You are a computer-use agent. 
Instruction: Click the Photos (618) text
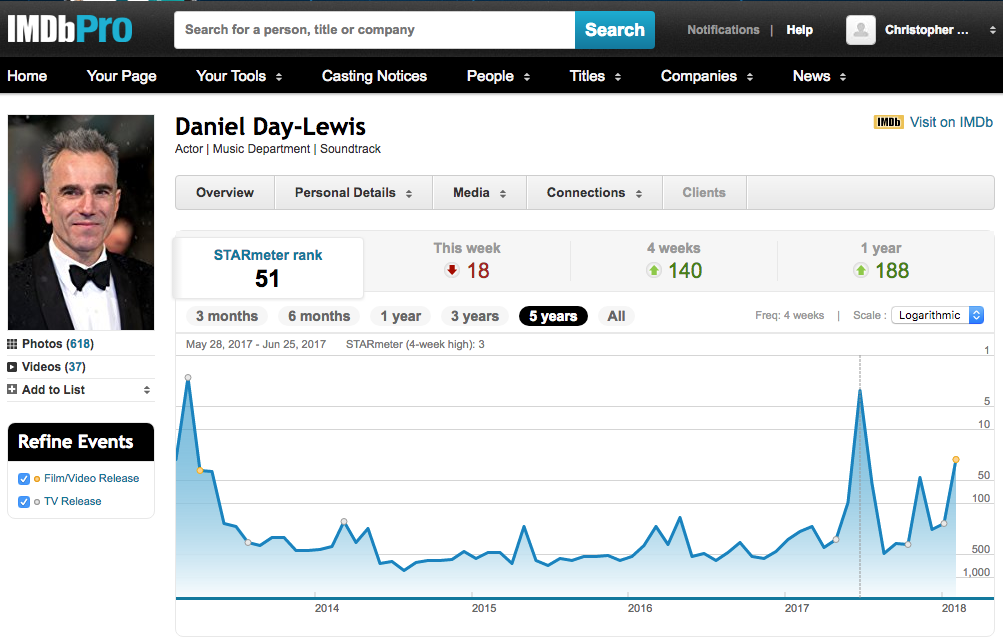pos(58,344)
